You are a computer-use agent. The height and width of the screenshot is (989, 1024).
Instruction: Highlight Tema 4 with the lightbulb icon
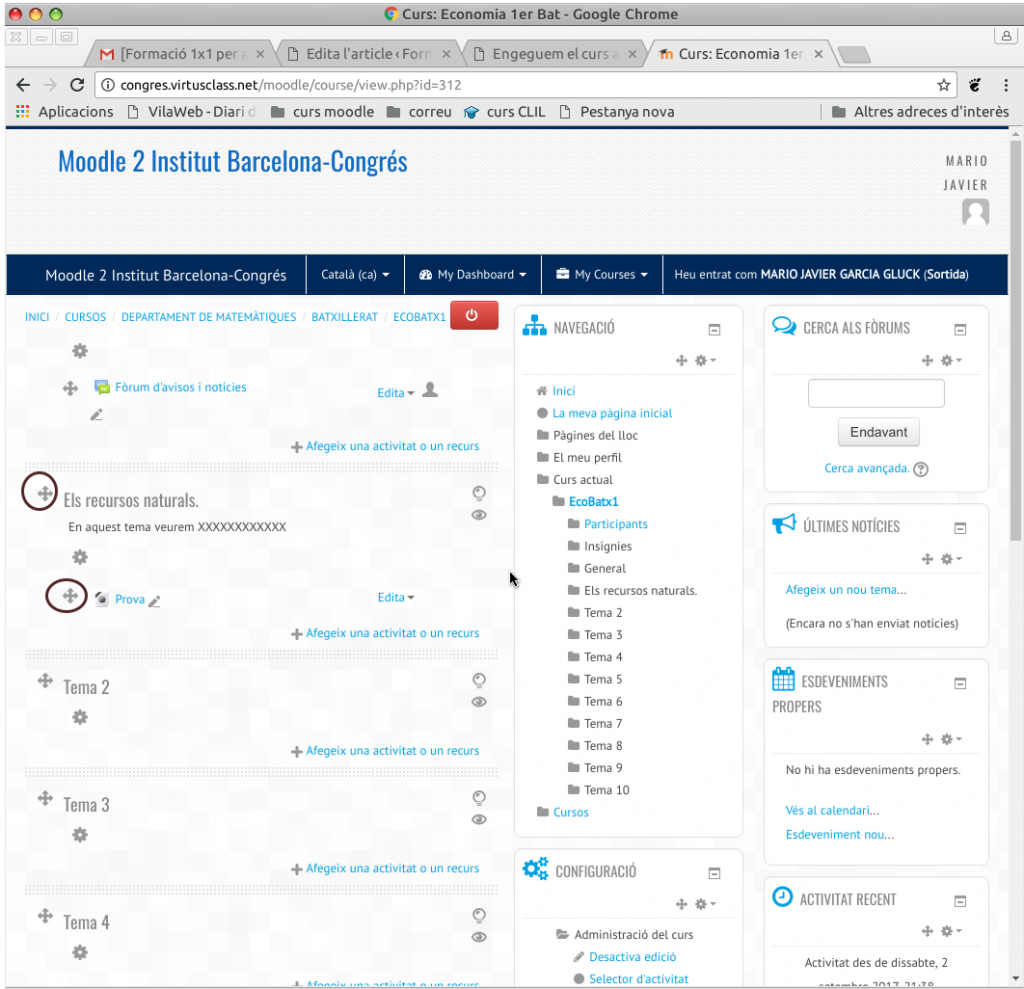coord(479,915)
